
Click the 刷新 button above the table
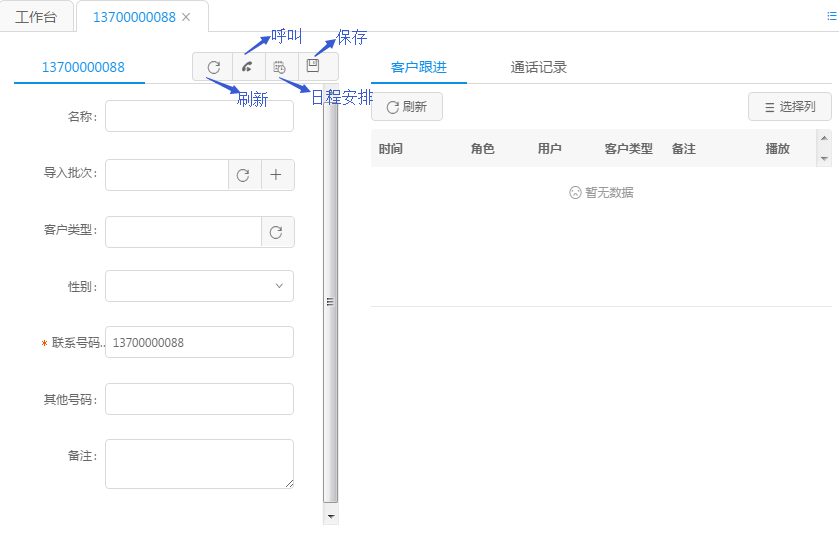tap(406, 107)
